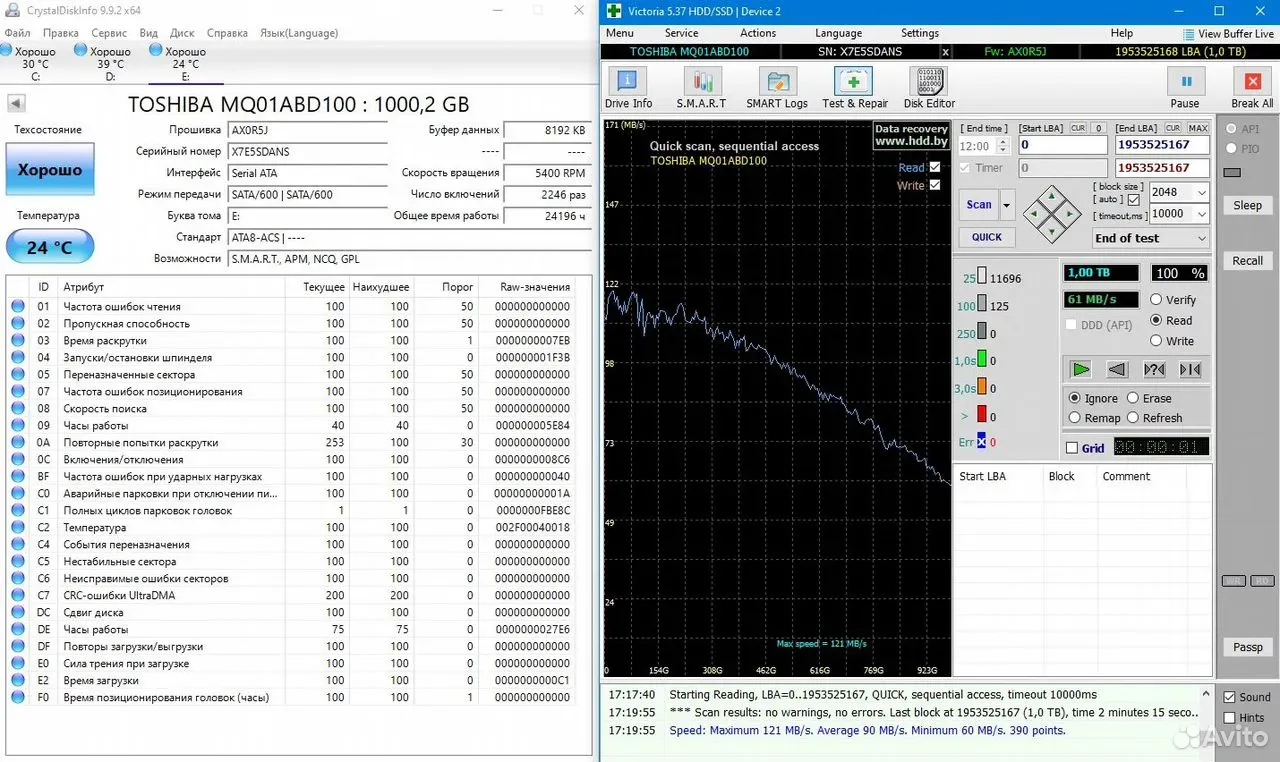This screenshot has height=762, width=1280.
Task: Click the red slow block indicator
Action: click(982, 414)
